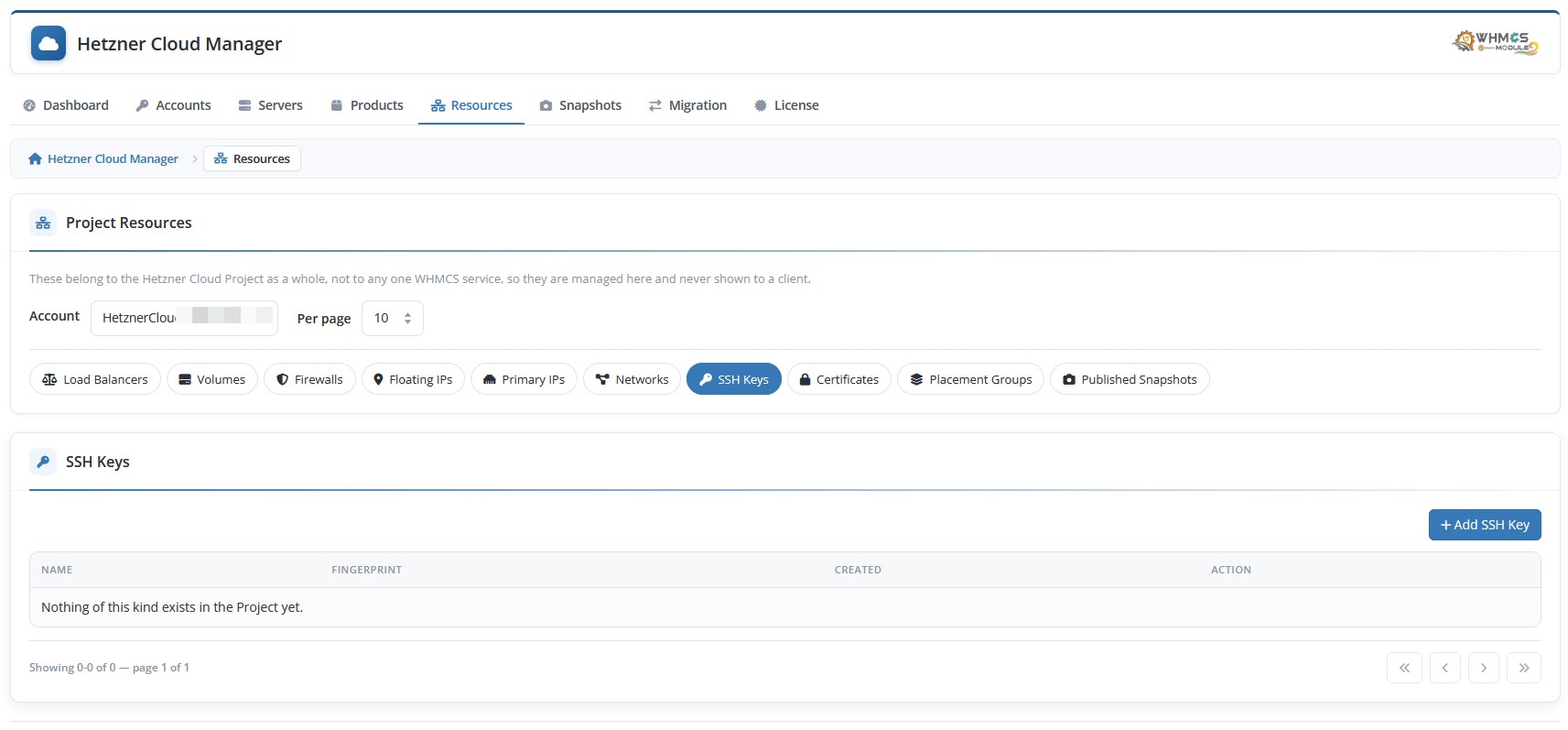Click the FINGERPRINT column header
Image resolution: width=1568 pixels, height=730 pixels.
[366, 570]
